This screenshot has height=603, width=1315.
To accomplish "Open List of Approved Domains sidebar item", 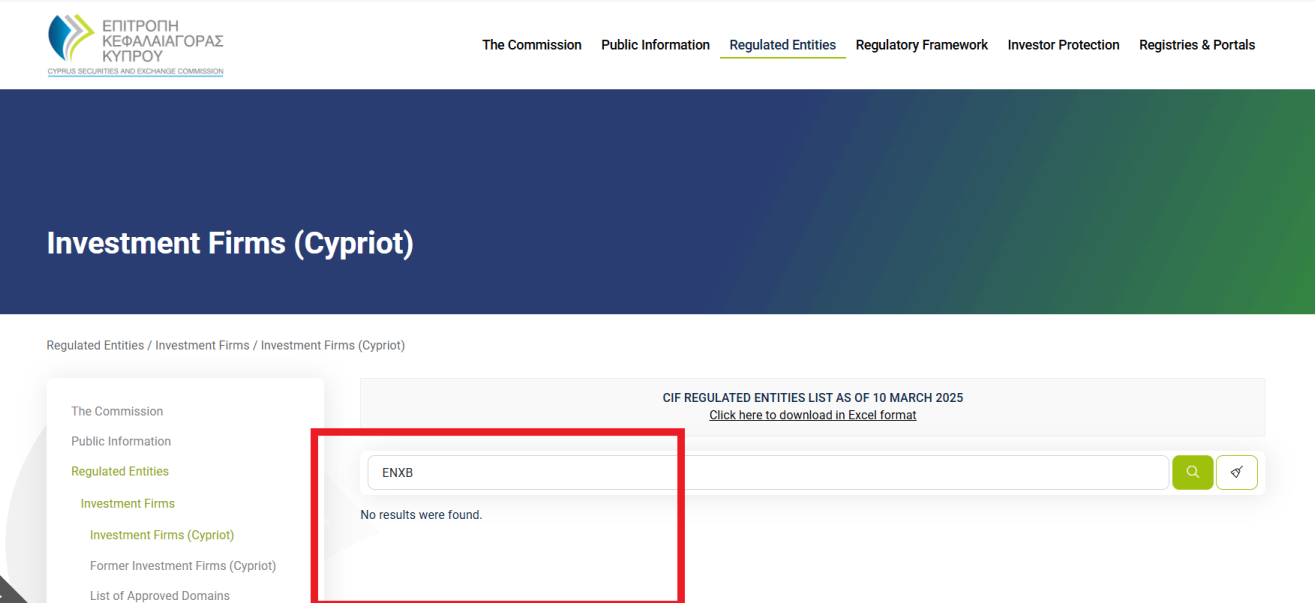I will coord(160,595).
